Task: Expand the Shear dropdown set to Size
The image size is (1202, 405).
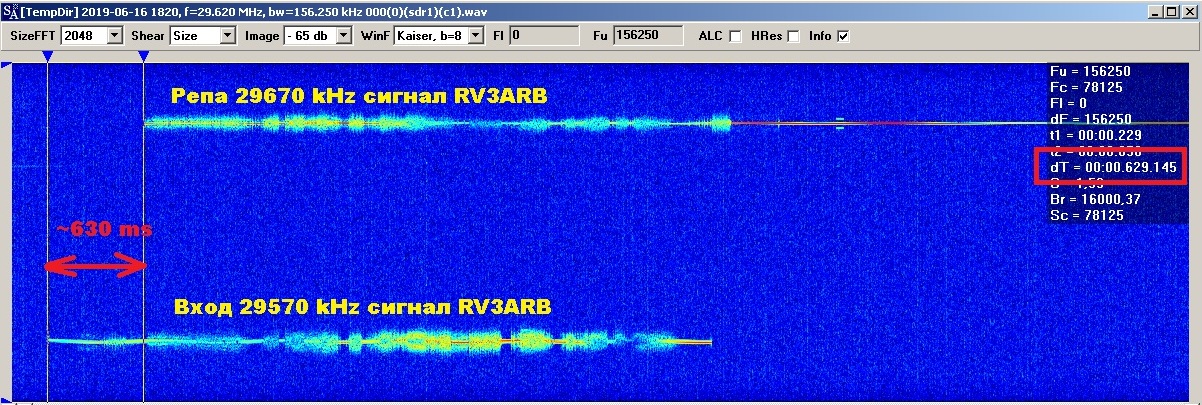Action: 227,35
